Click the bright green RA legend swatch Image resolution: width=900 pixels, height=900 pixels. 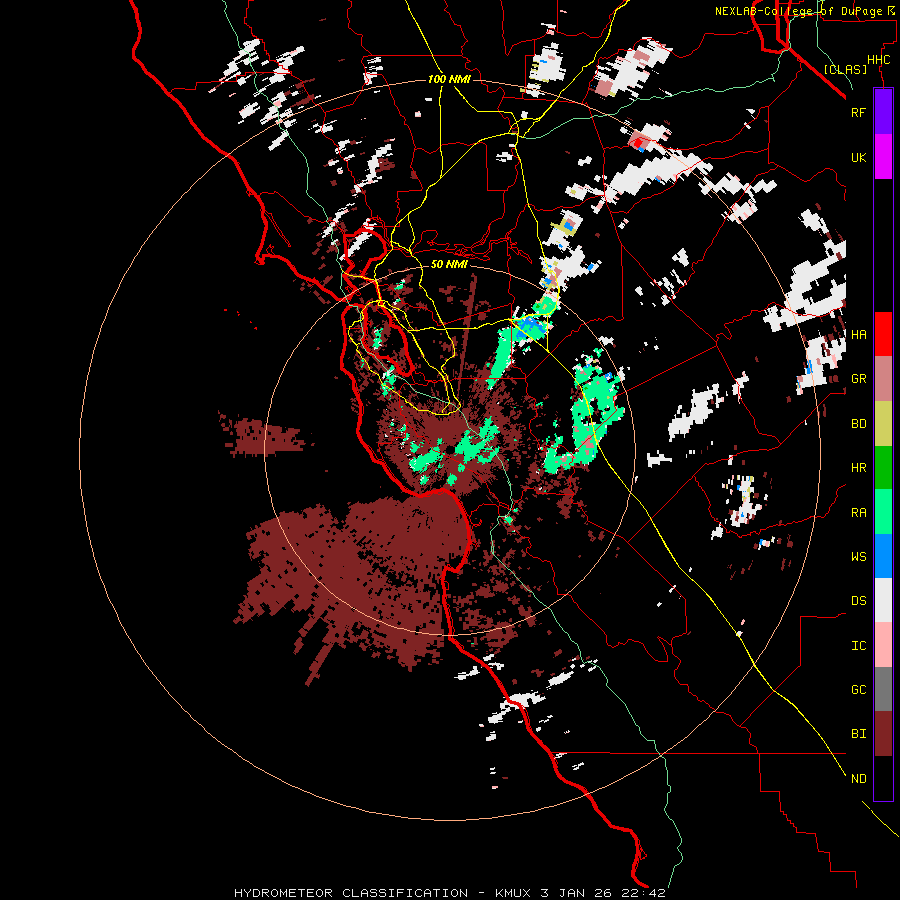click(x=883, y=511)
